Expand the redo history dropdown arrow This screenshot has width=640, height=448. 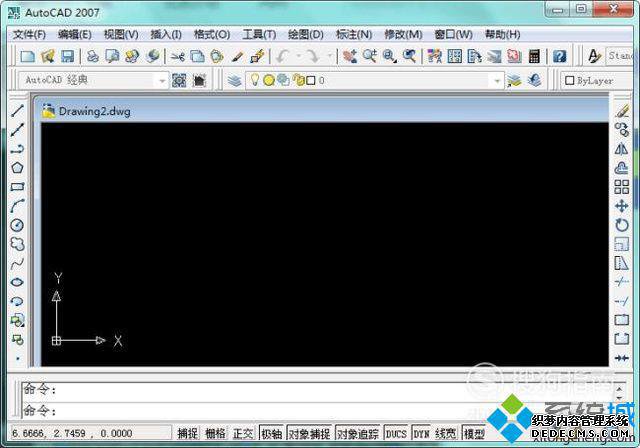click(x=329, y=56)
